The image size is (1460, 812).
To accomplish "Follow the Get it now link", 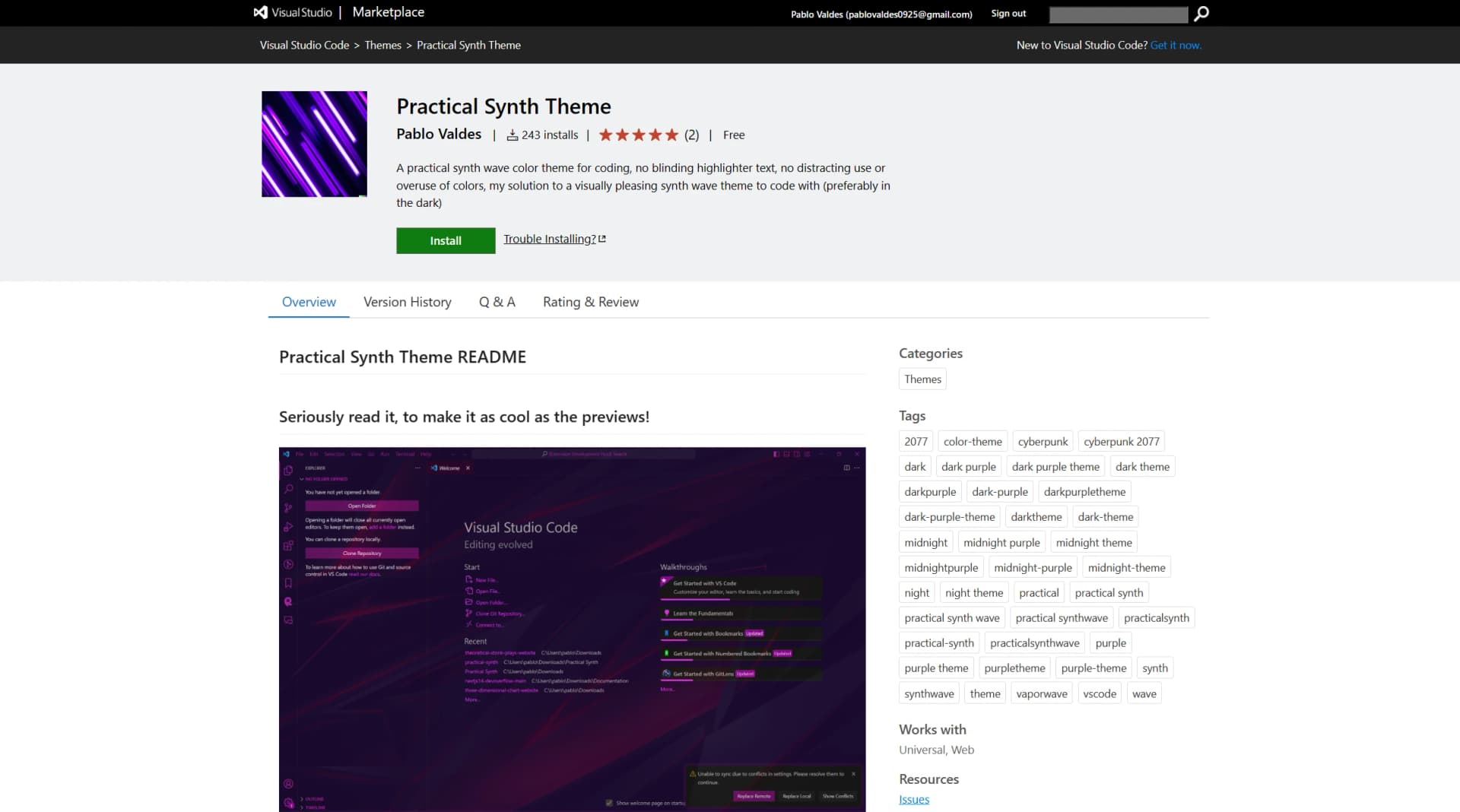I will [x=1176, y=45].
